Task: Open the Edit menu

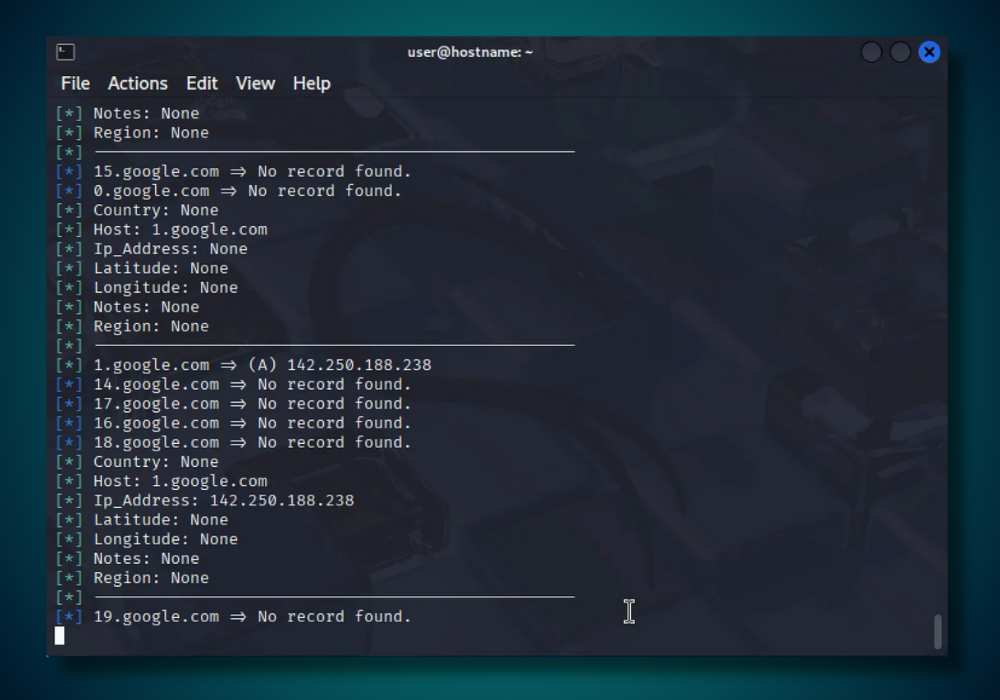Action: (201, 84)
